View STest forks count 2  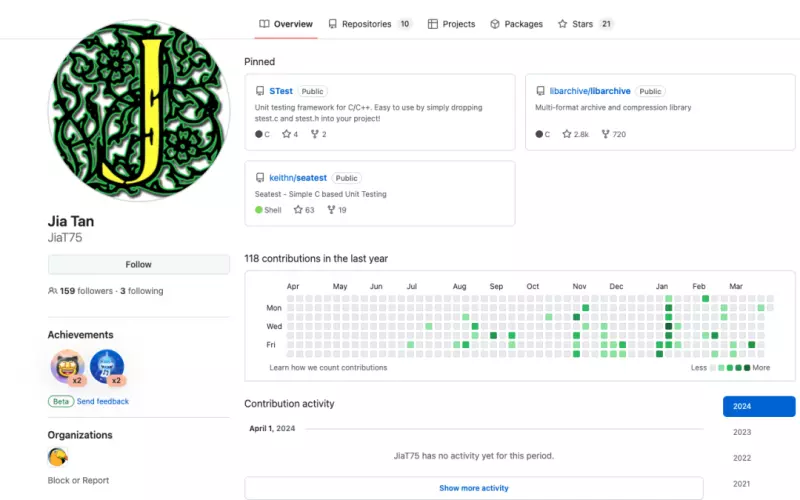[318, 134]
